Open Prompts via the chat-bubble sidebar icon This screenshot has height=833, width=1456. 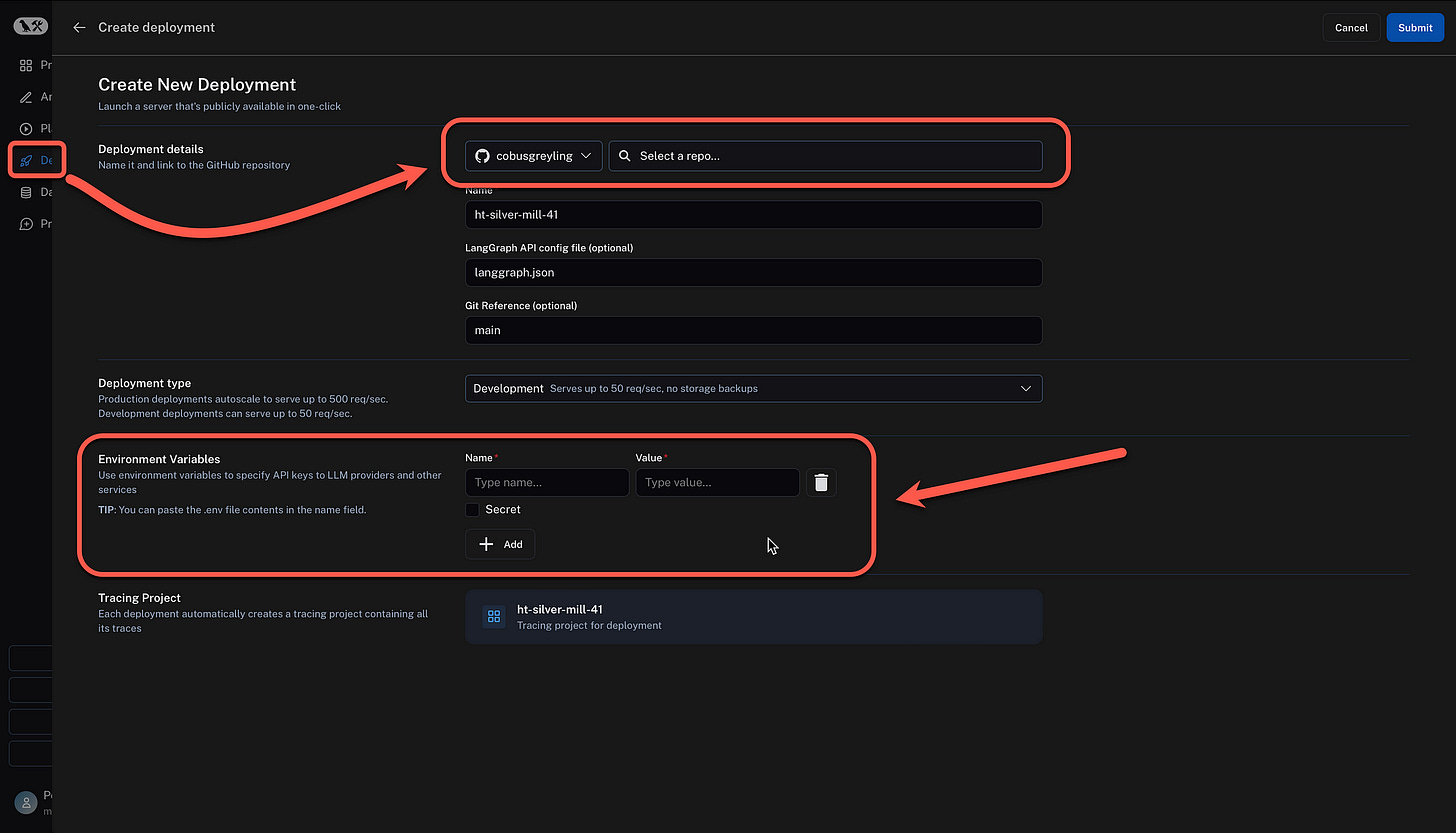[x=27, y=224]
